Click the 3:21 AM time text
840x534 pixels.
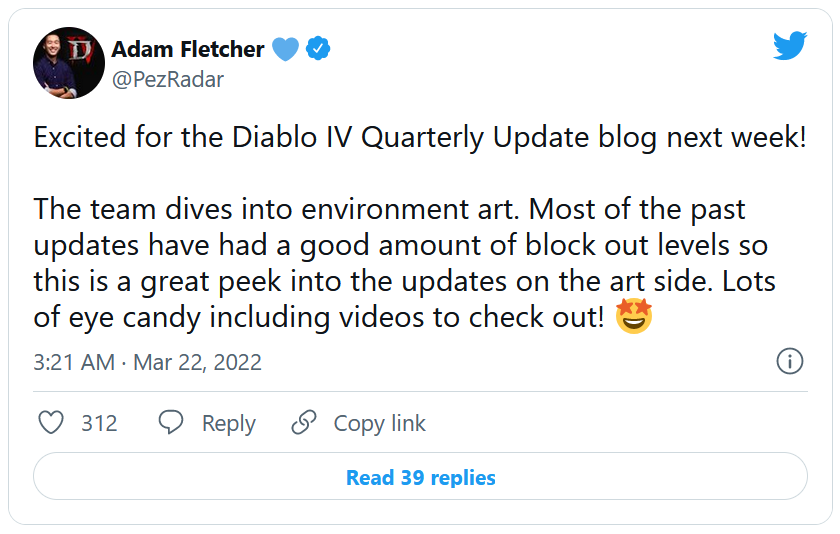[73, 362]
